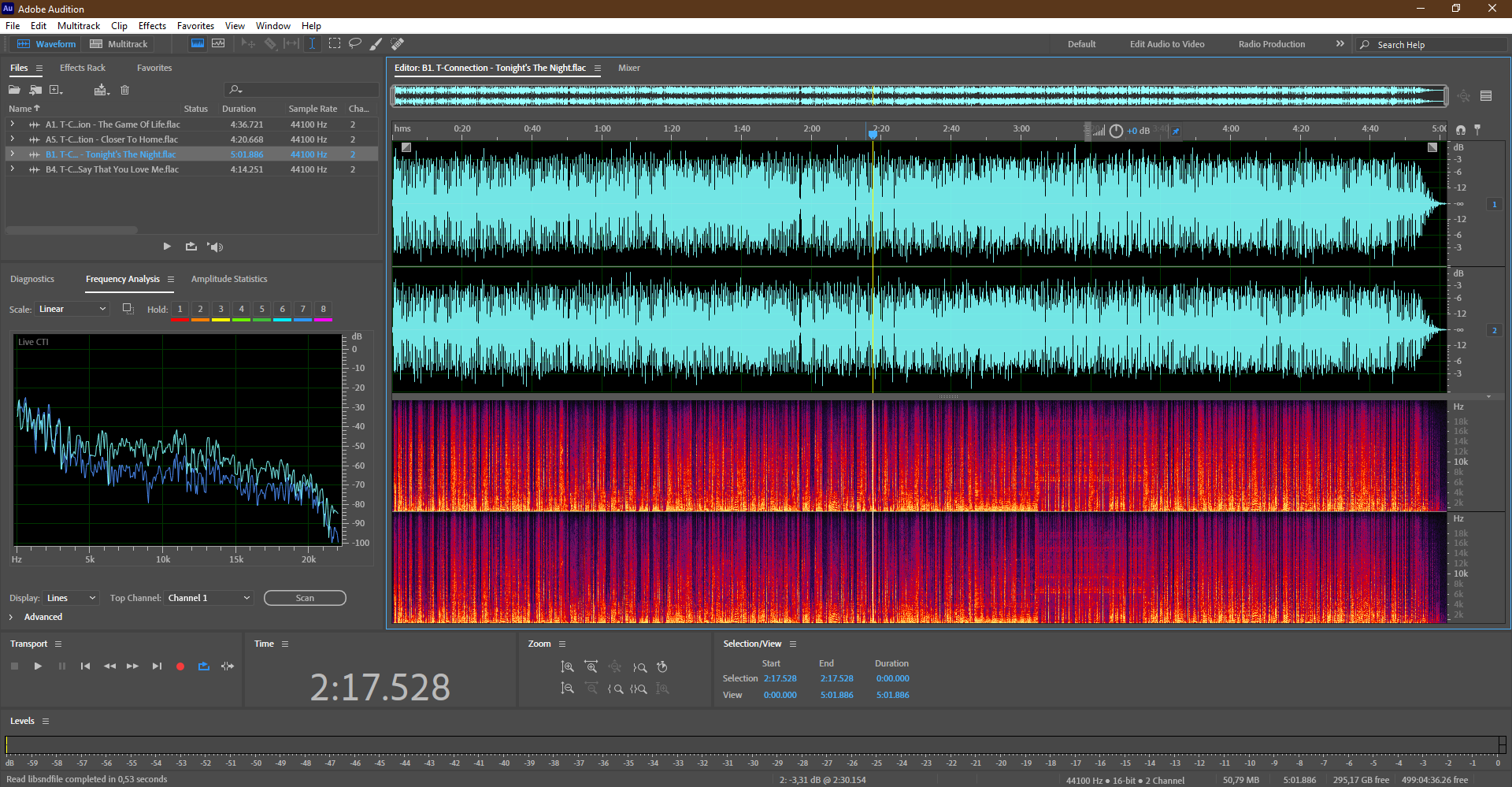Select the Time Selection tool

click(312, 43)
